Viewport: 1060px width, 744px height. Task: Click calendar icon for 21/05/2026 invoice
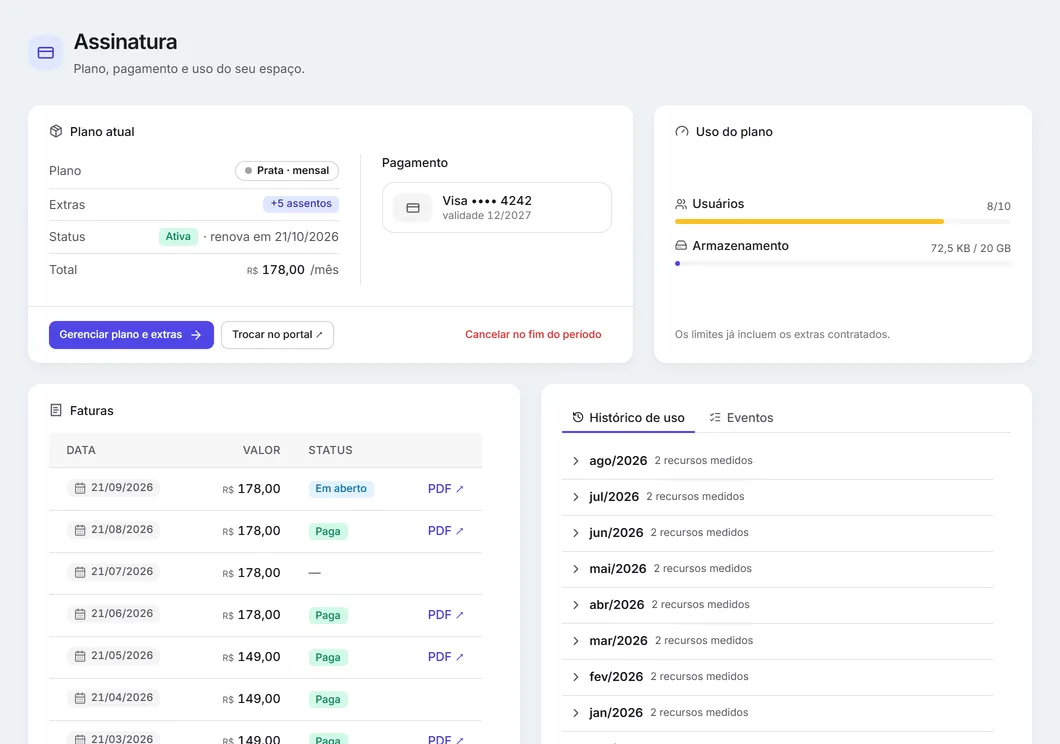pyautogui.click(x=80, y=655)
